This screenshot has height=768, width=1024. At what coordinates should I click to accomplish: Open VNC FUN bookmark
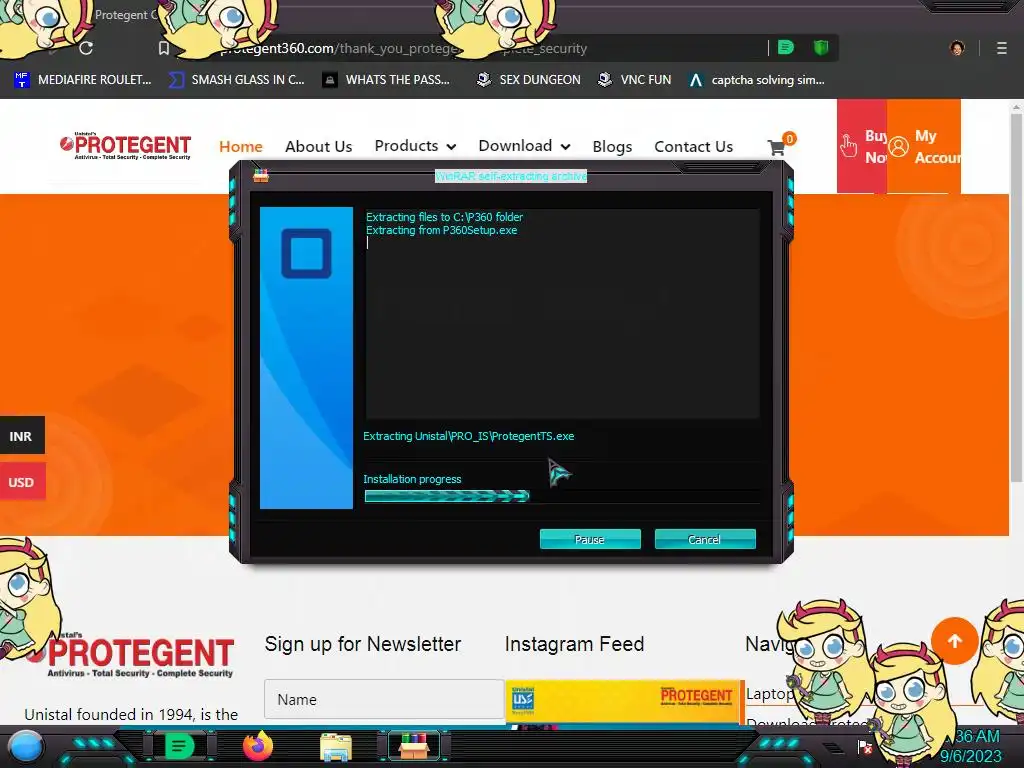[x=635, y=80]
